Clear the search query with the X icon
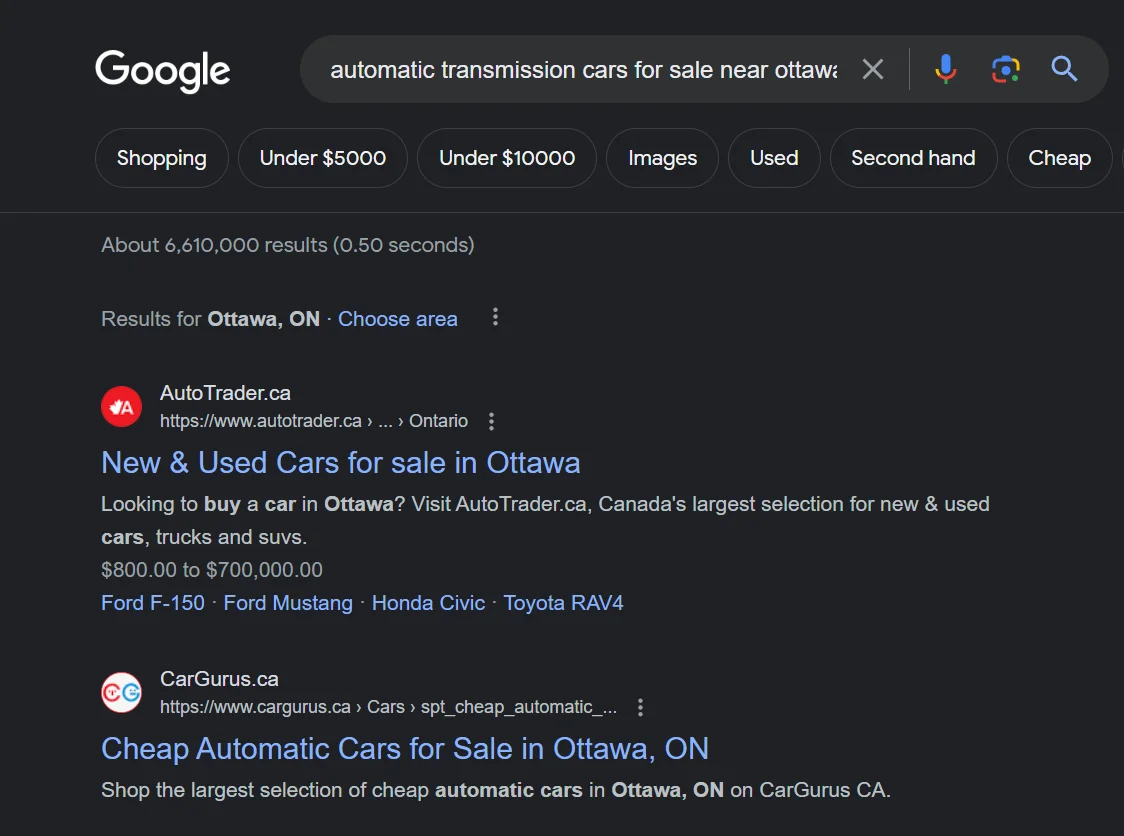This screenshot has height=836, width=1124. pos(872,69)
